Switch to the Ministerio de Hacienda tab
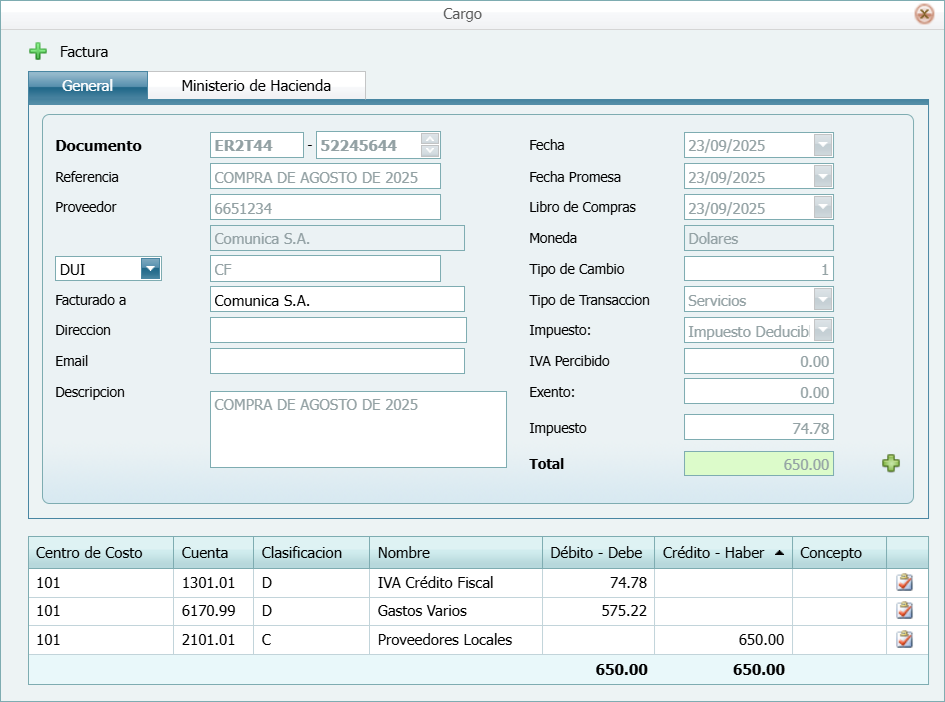The width and height of the screenshot is (945, 702). tap(256, 86)
